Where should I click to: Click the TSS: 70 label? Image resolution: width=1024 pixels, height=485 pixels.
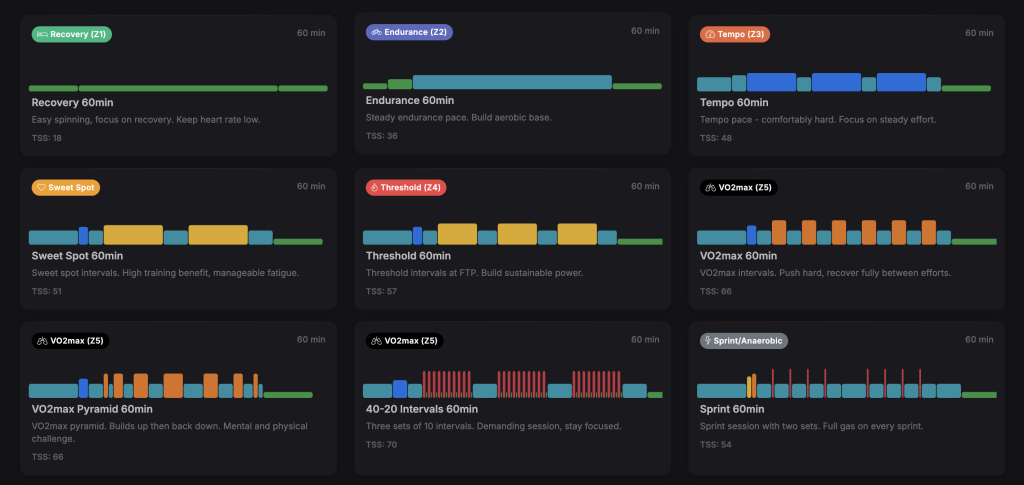click(381, 444)
